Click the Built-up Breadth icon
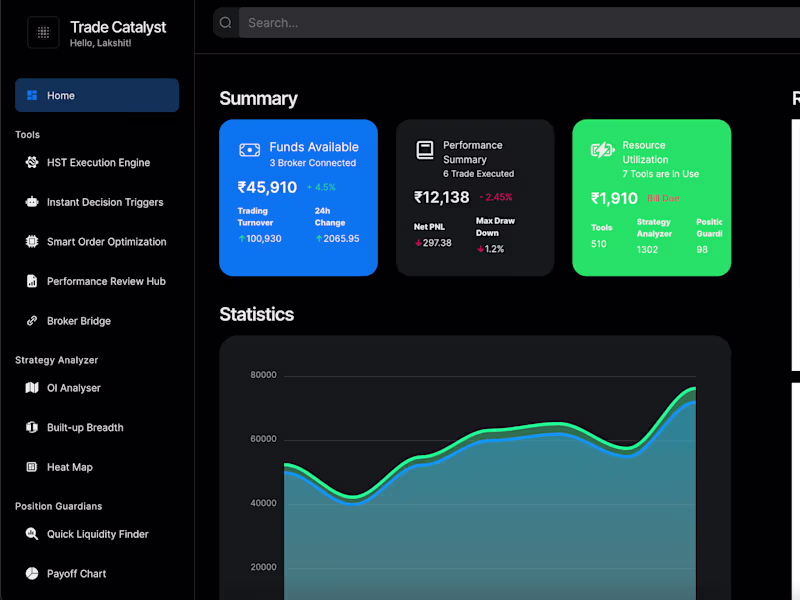Image resolution: width=800 pixels, height=600 pixels. (32, 427)
